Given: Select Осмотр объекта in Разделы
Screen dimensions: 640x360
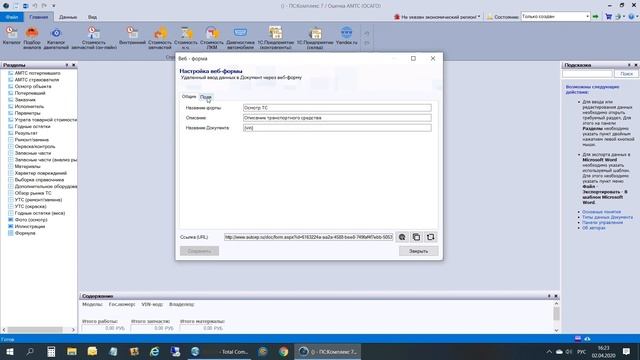Looking at the screenshot, I should pyautogui.click(x=33, y=87).
